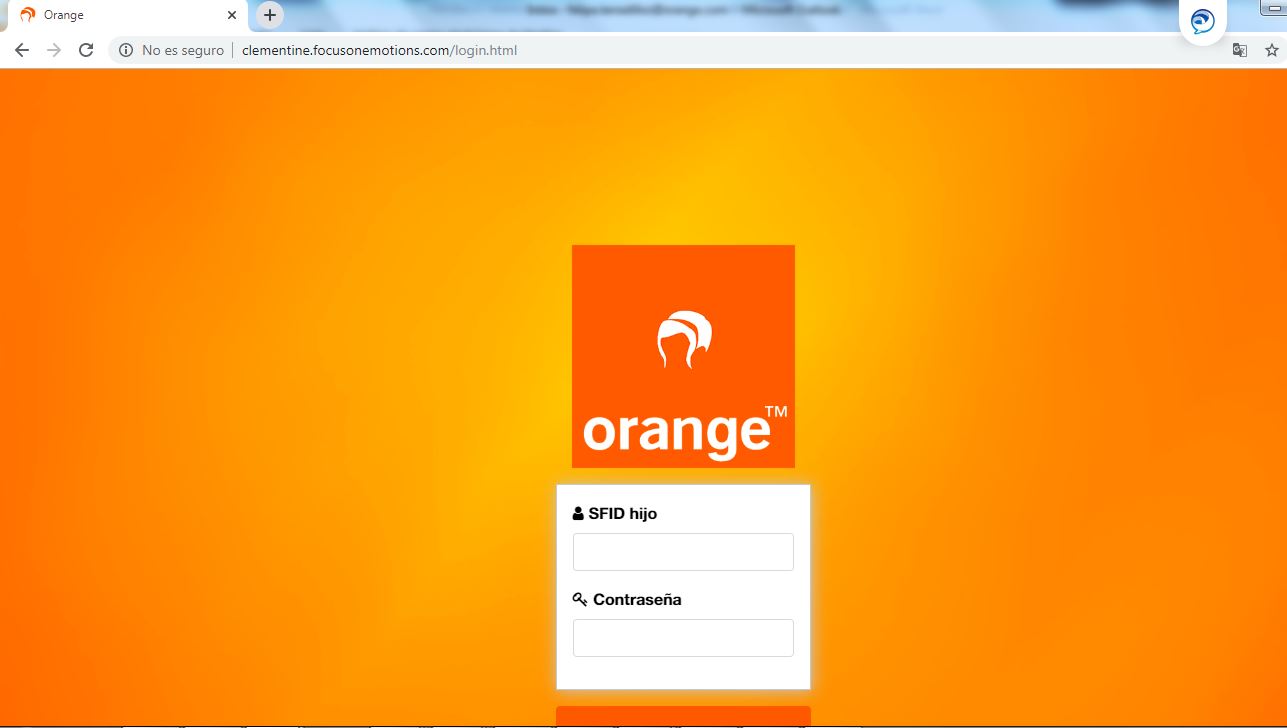
Task: Open a new browser tab
Action: (x=269, y=15)
